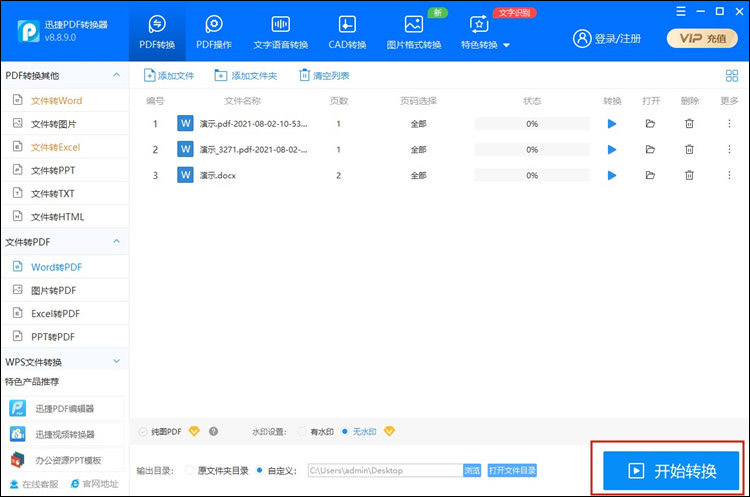Click the progress bar of file 1
The height and width of the screenshot is (497, 750).
point(532,123)
